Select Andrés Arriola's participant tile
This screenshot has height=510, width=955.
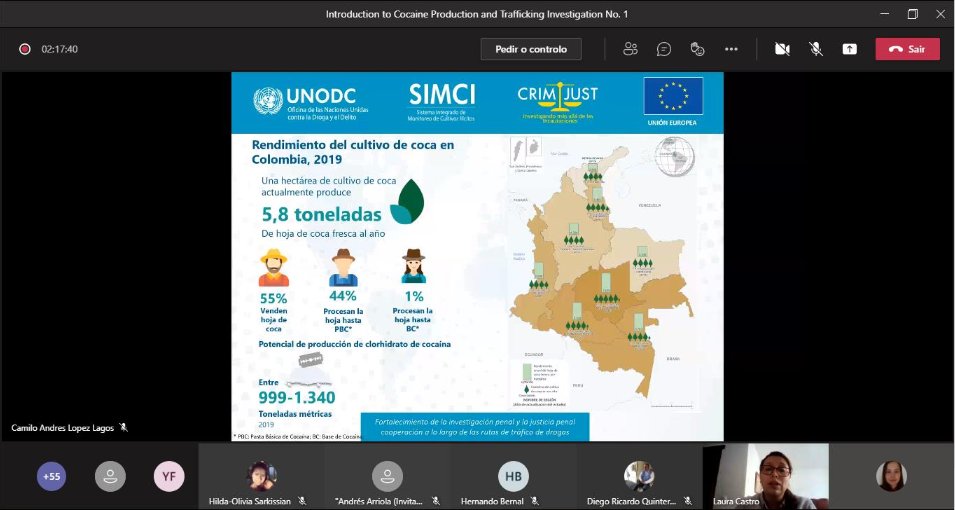[x=387, y=476]
